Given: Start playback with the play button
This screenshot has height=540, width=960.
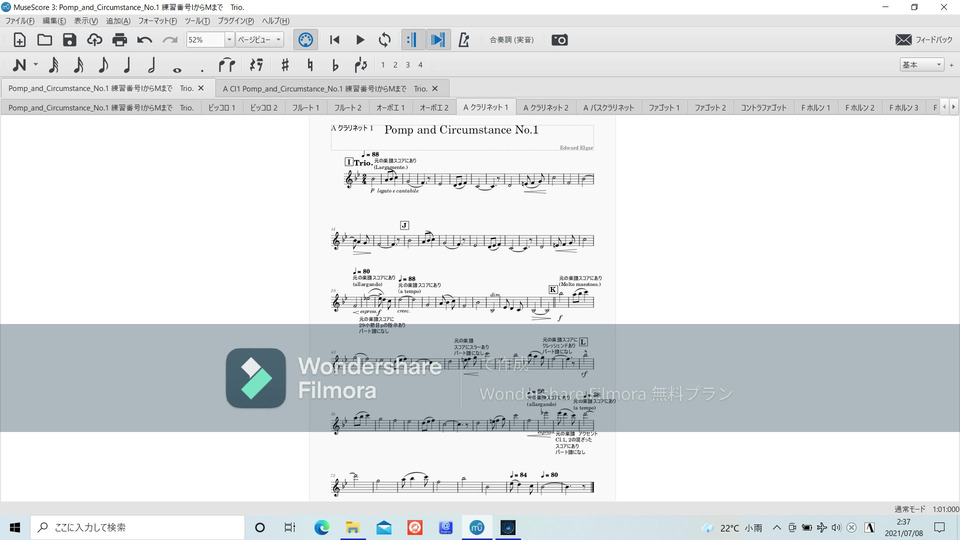Looking at the screenshot, I should click(x=360, y=40).
